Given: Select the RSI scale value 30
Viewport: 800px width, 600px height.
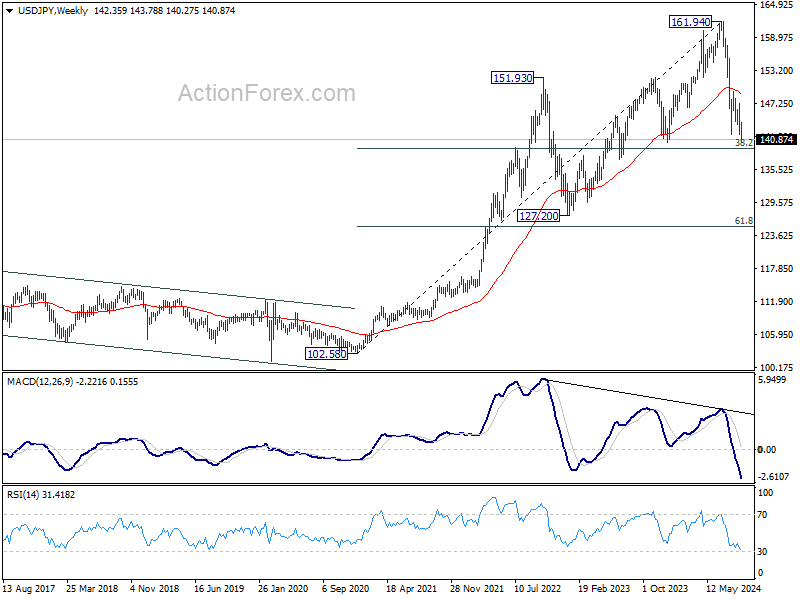Looking at the screenshot, I should (x=762, y=552).
